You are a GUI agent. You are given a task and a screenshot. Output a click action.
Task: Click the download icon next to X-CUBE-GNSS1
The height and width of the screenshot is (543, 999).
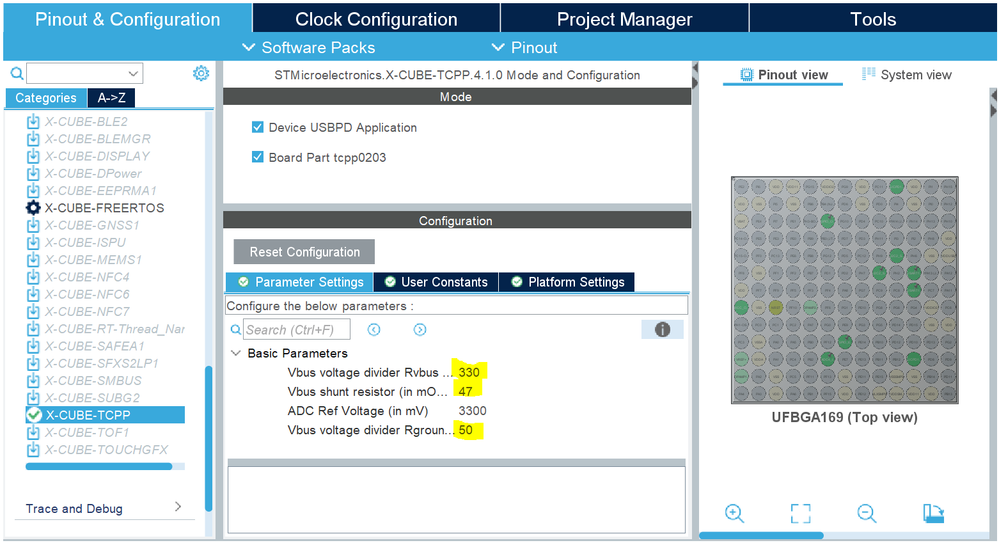coord(33,225)
